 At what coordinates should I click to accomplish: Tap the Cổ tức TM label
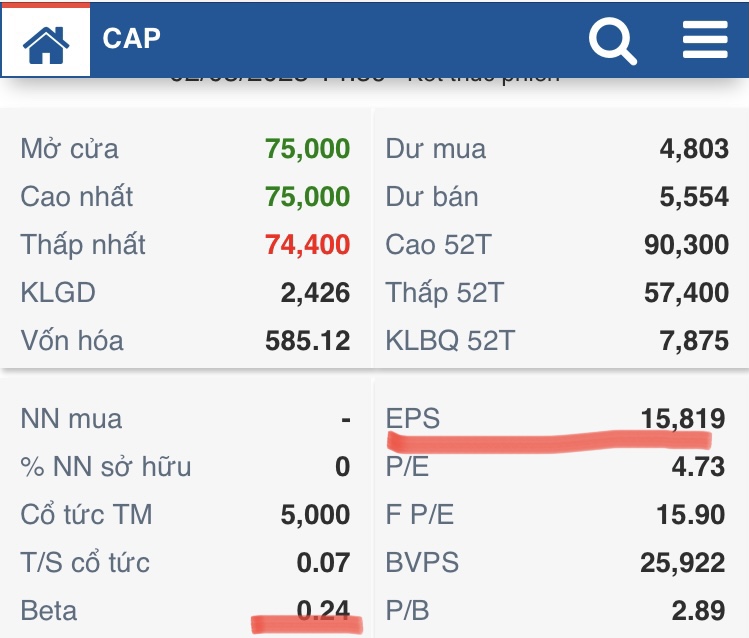86,515
